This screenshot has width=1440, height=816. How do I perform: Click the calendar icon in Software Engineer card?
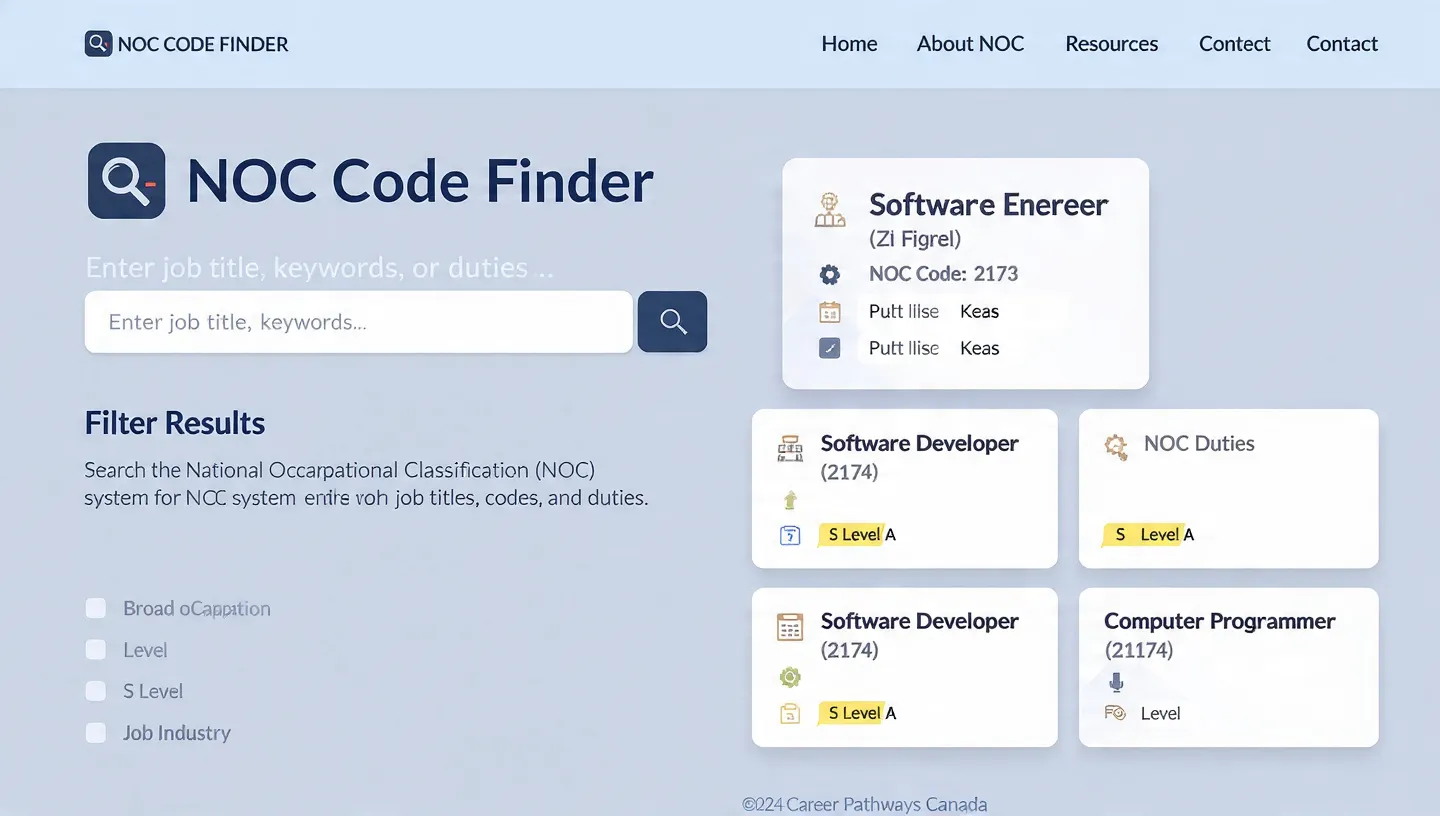(829, 312)
